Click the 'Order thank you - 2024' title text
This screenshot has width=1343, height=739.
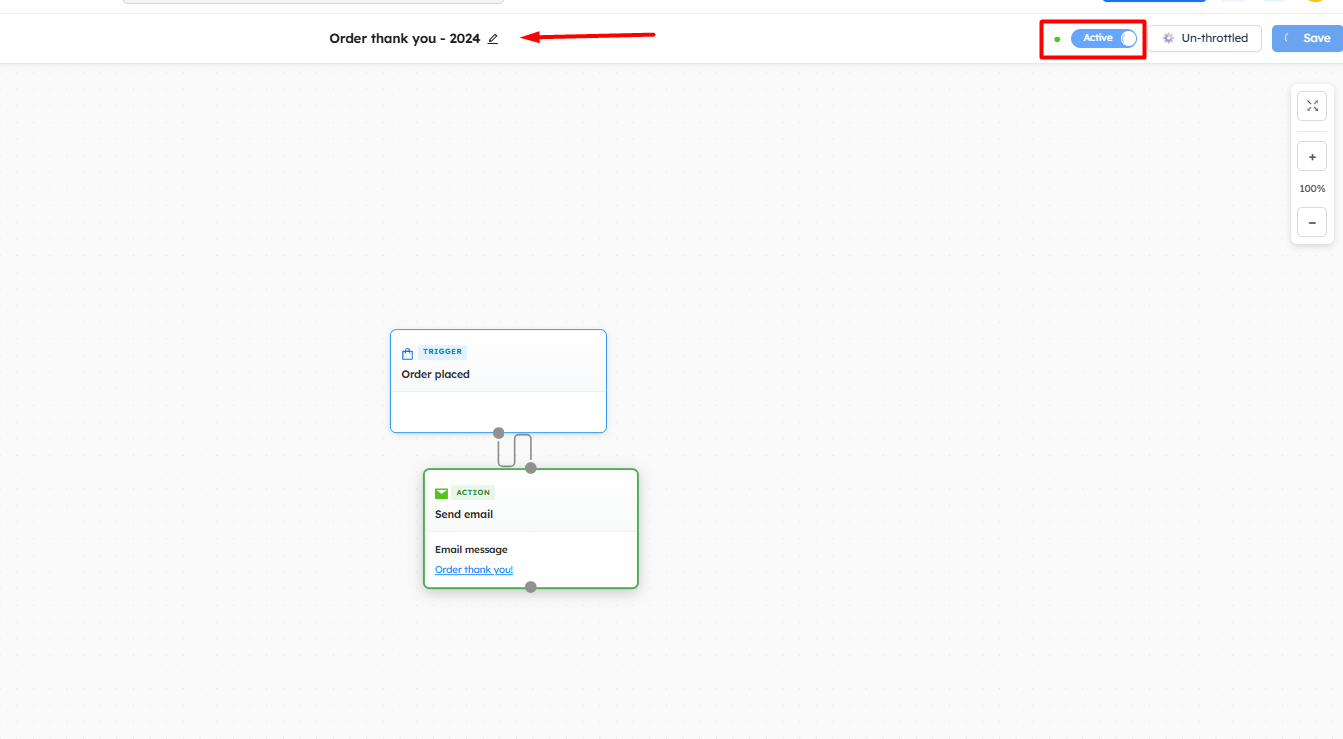point(404,39)
